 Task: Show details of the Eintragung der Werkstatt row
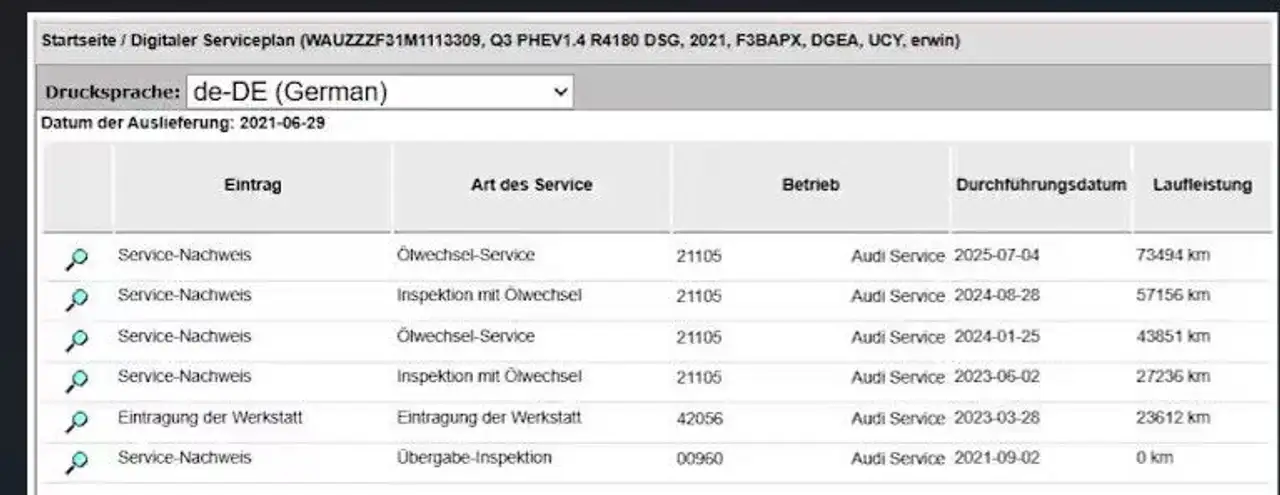tap(76, 421)
